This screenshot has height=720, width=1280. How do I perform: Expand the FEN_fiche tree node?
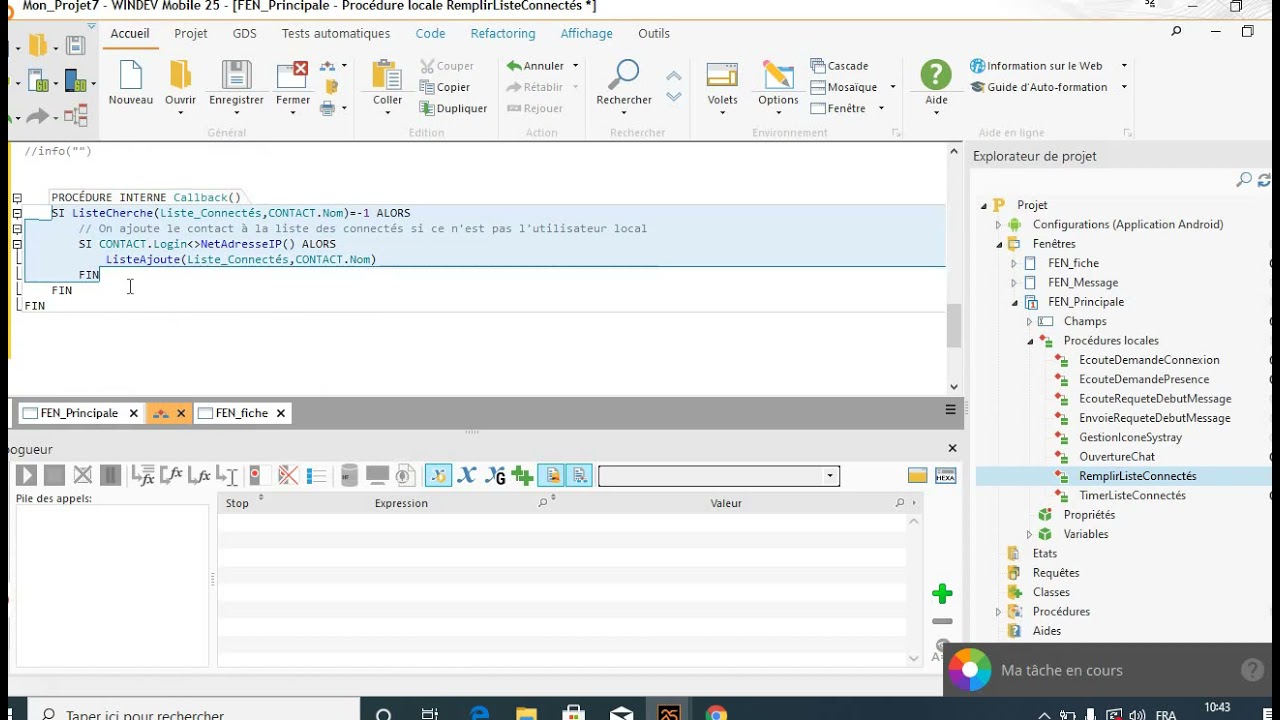pos(1014,264)
